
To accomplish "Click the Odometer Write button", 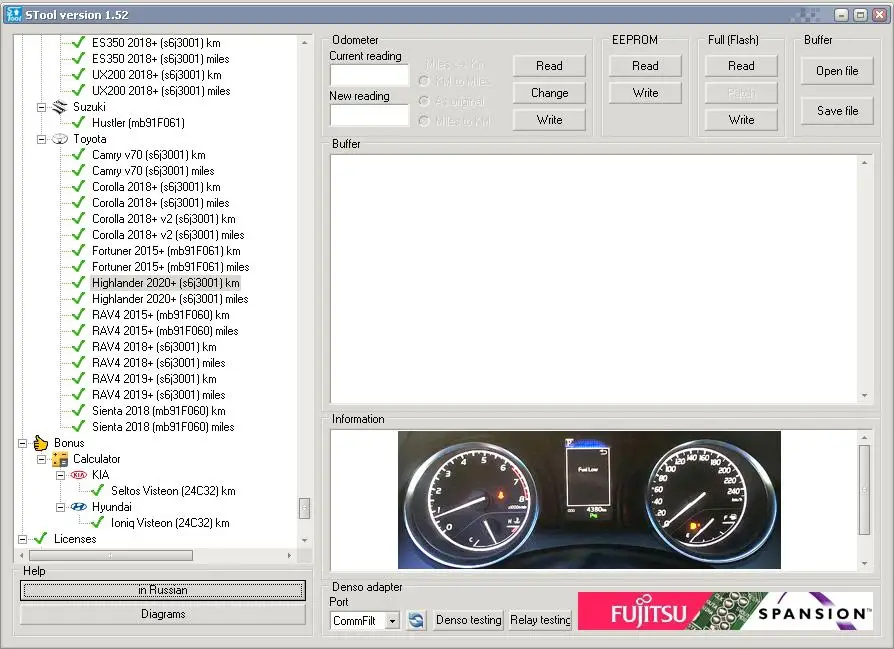I will click(x=549, y=120).
